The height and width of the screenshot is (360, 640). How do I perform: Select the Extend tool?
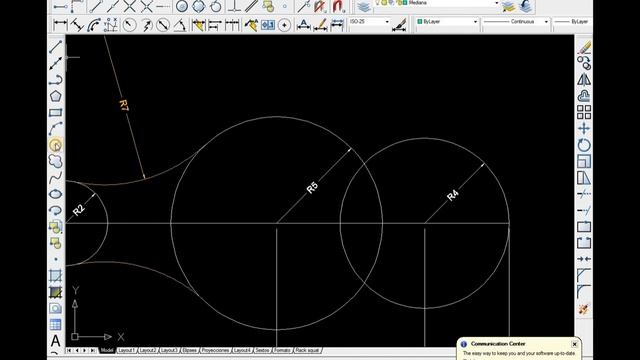click(584, 210)
